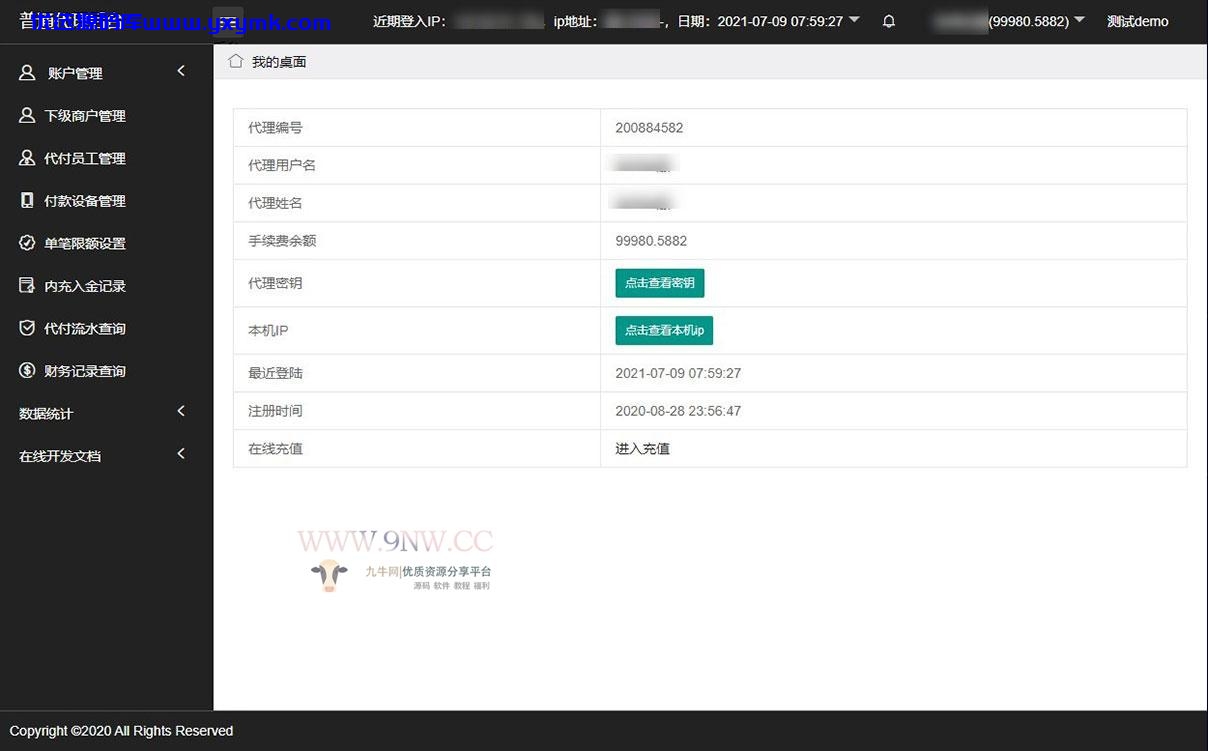Click 测试demo in the header
Screen dimensions: 1208x751
point(1137,21)
